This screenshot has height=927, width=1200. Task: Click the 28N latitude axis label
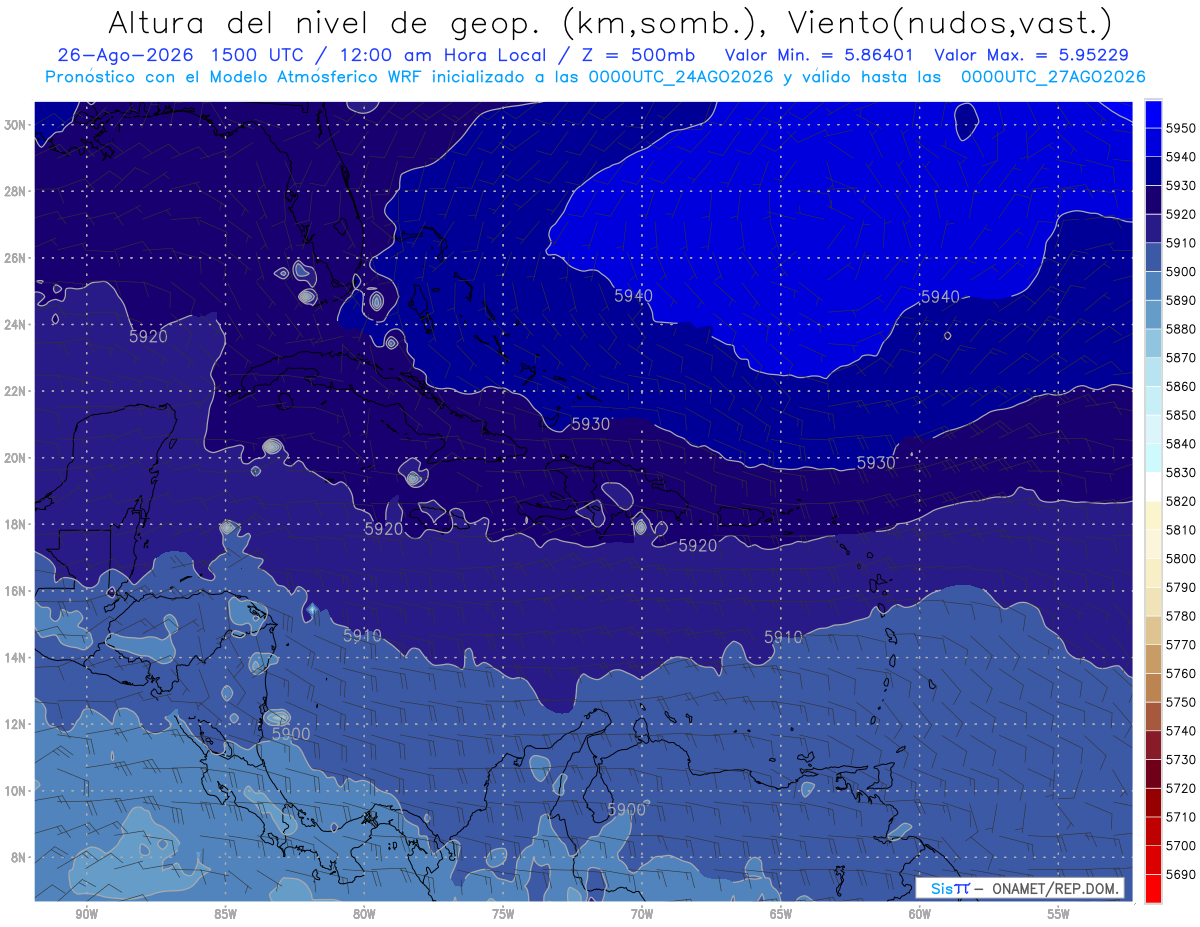16,191
